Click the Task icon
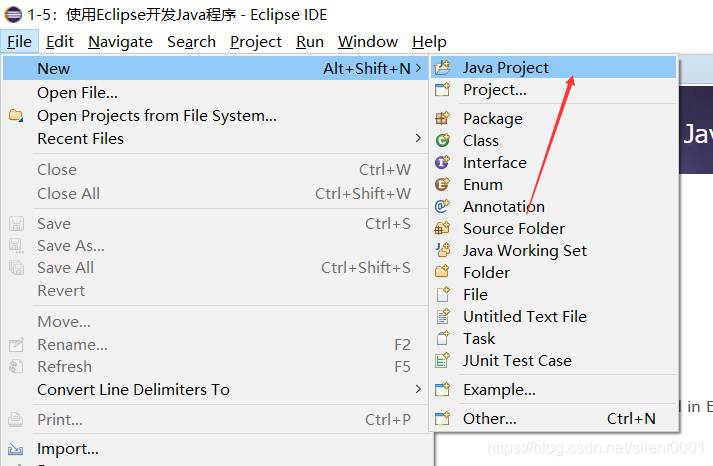The image size is (713, 466). [x=442, y=338]
